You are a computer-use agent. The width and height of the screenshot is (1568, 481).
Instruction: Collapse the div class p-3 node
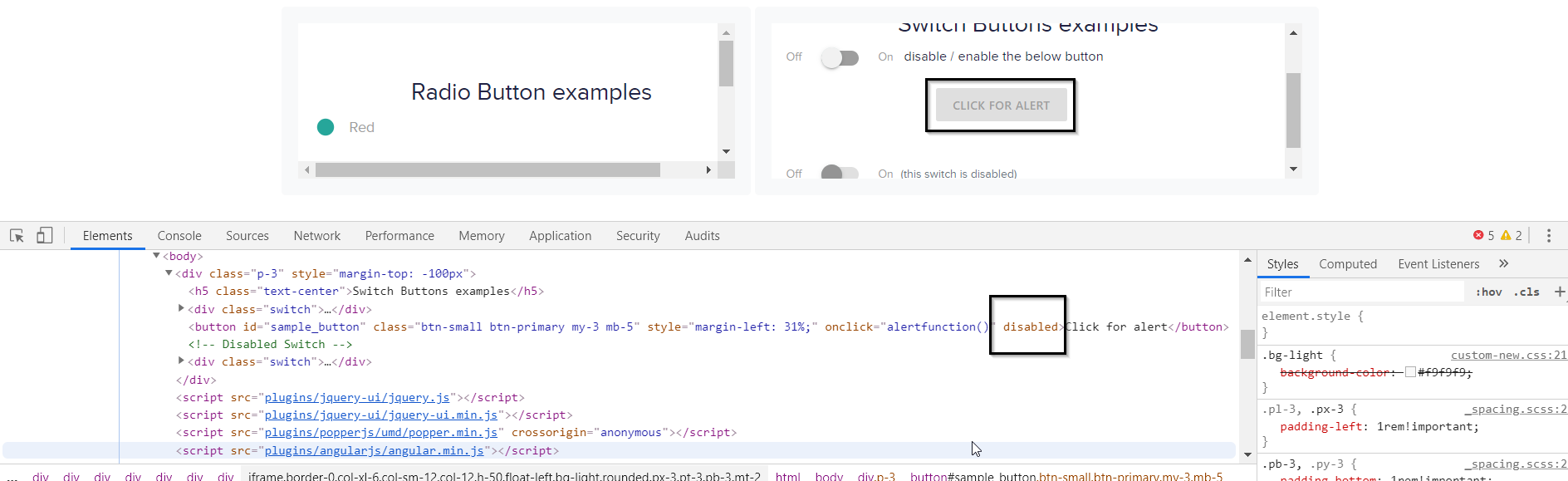(169, 273)
